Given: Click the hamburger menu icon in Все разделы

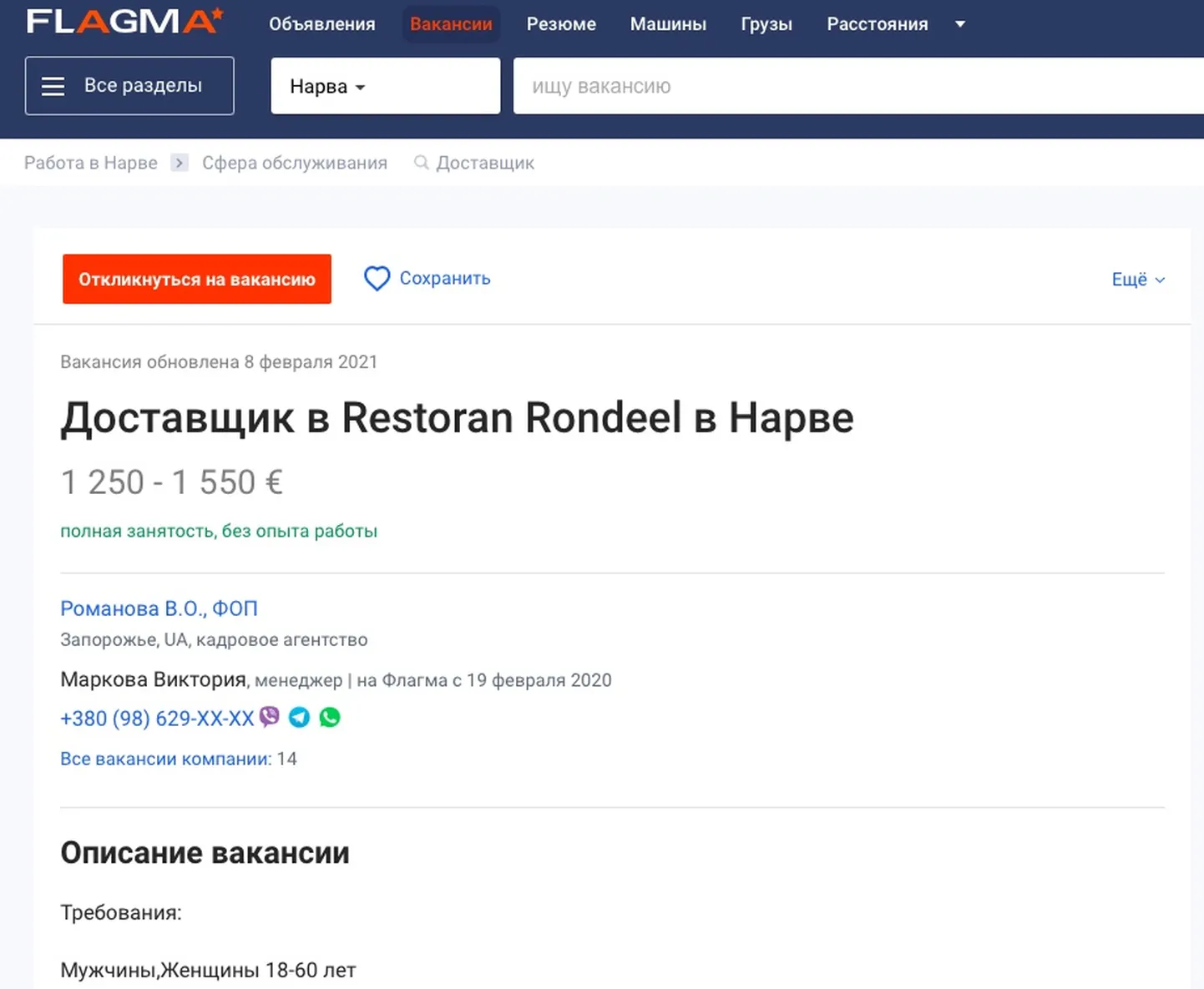Looking at the screenshot, I should click(53, 86).
